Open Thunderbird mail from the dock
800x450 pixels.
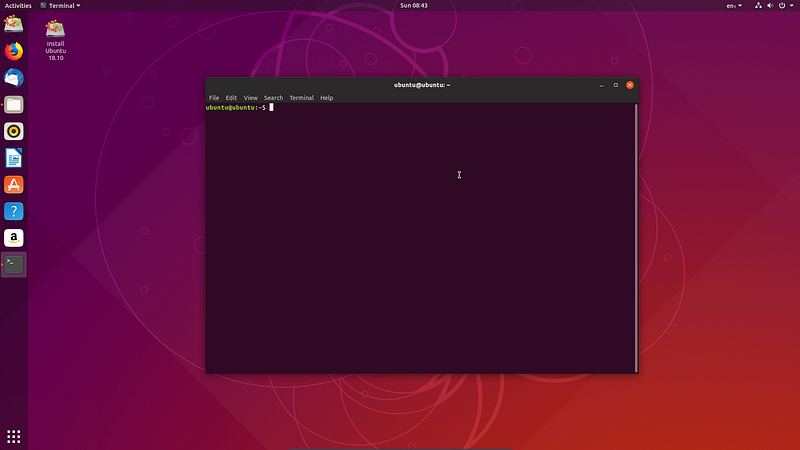pyautogui.click(x=14, y=78)
